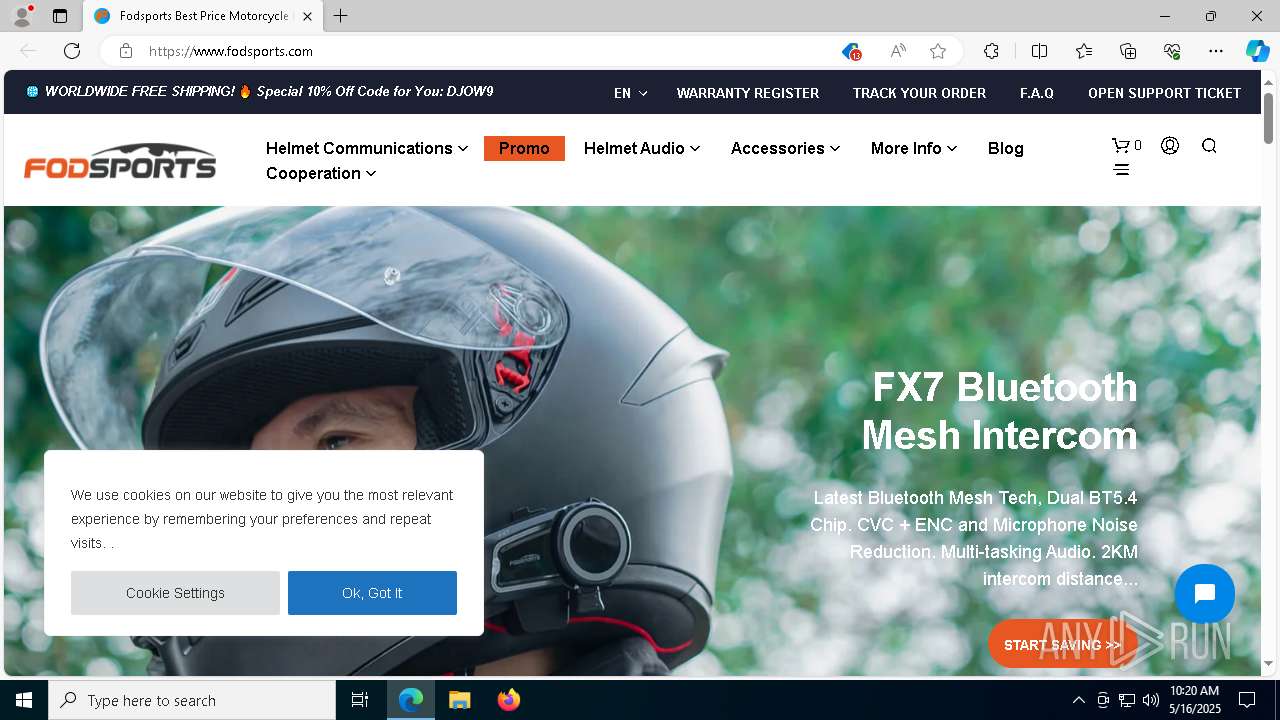
Task: Open the shopping cart icon
Action: coord(1121,146)
